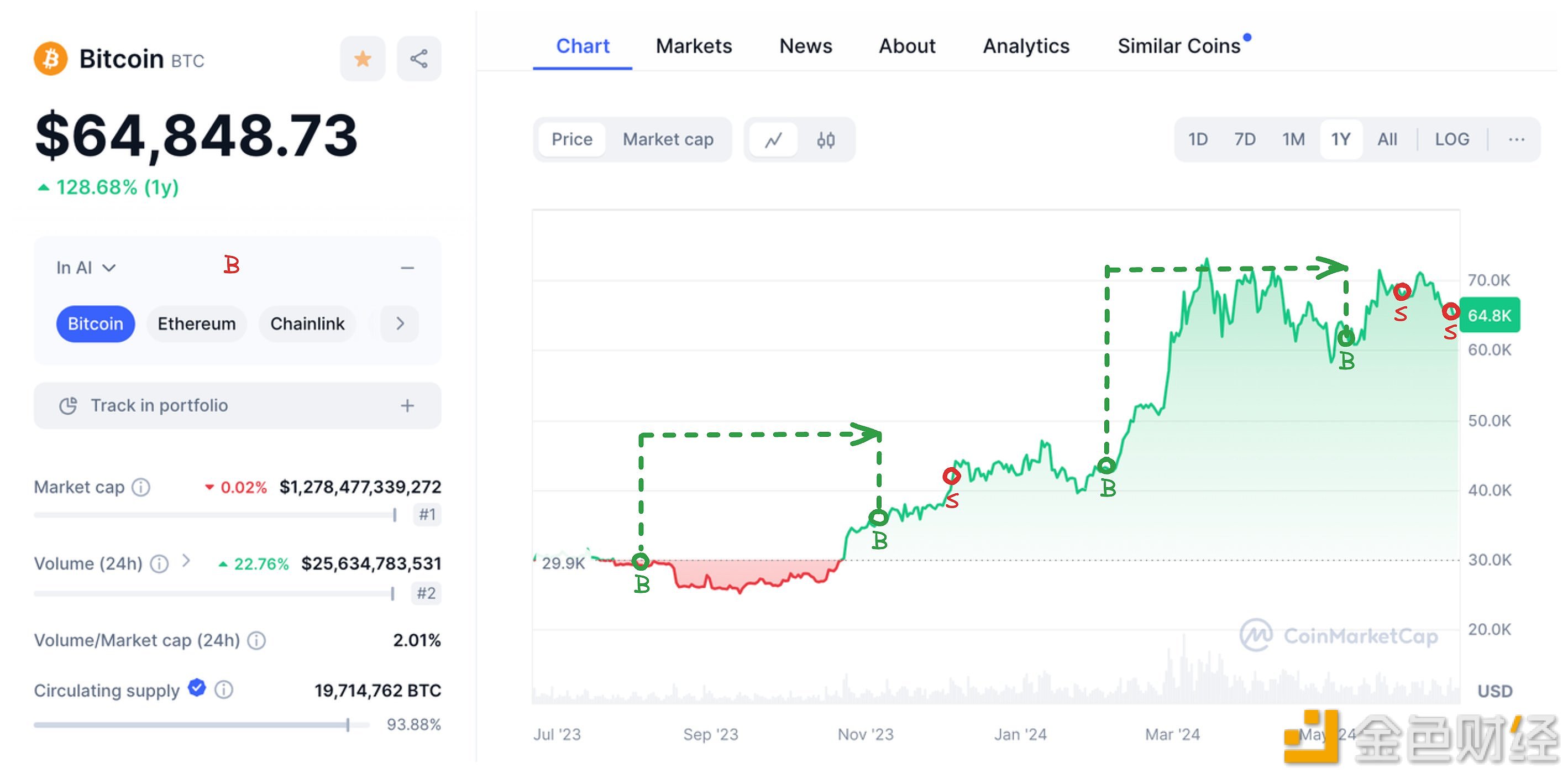Collapse the In AI panel with minus
Image resolution: width=1568 pixels, height=773 pixels.
(x=407, y=268)
